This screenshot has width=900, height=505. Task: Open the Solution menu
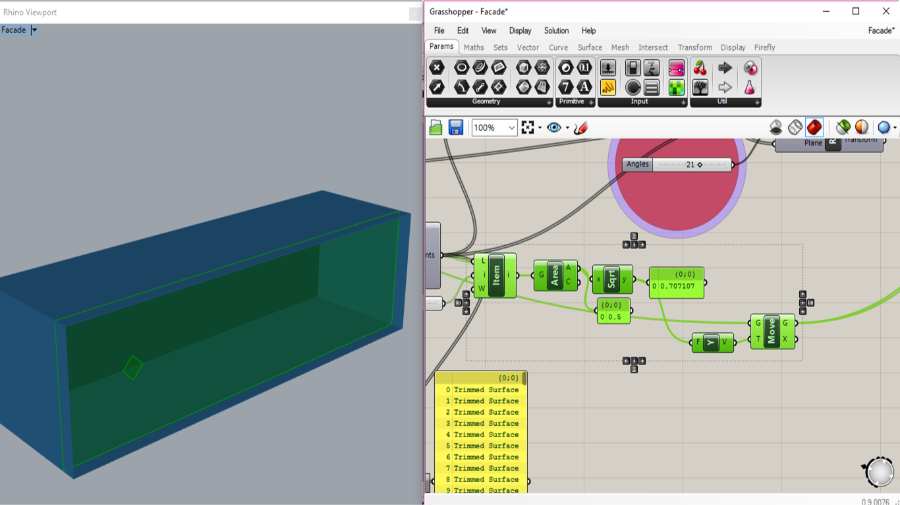pyautogui.click(x=556, y=30)
